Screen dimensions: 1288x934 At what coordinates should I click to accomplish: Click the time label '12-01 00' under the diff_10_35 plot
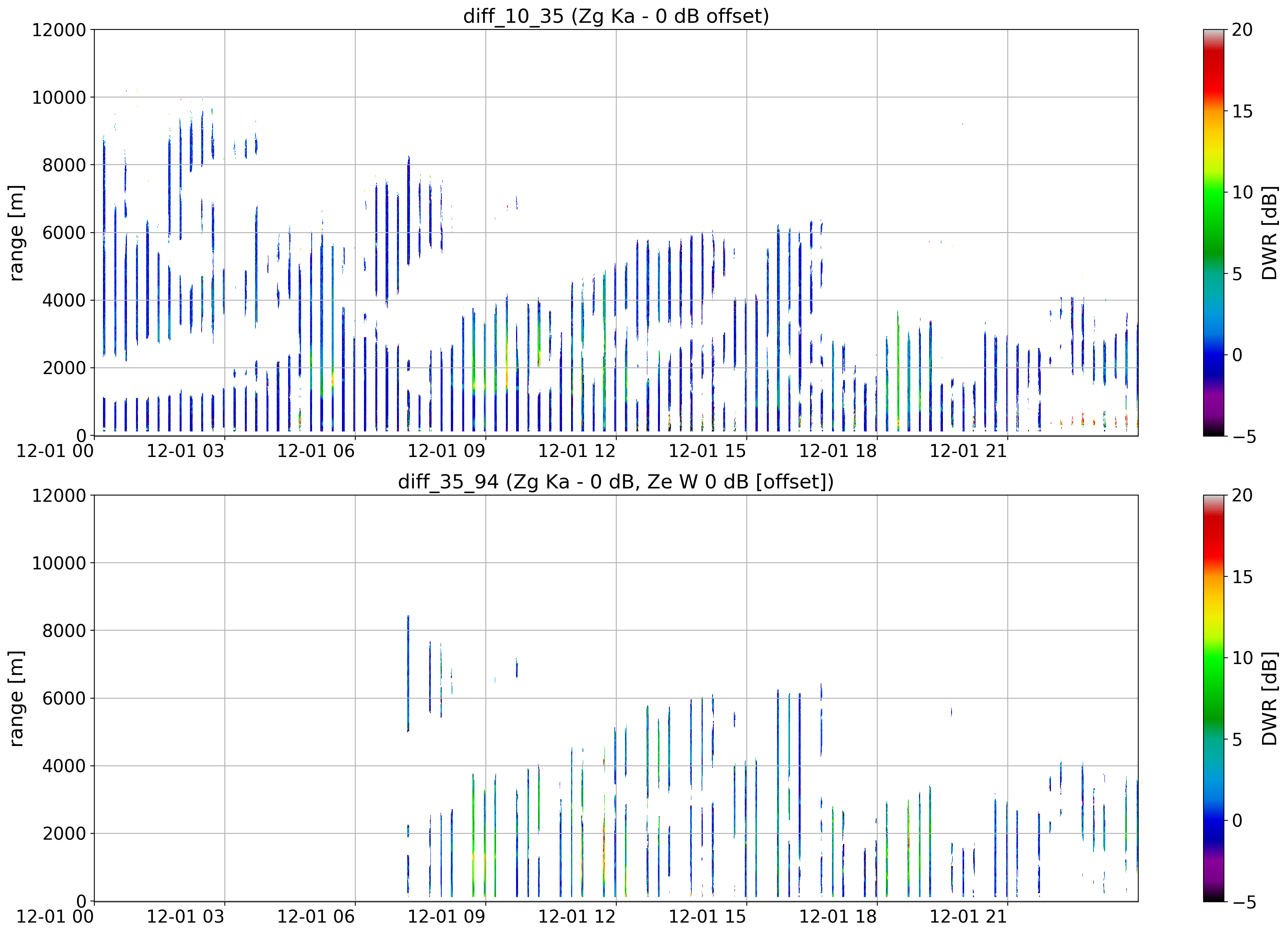[x=55, y=451]
